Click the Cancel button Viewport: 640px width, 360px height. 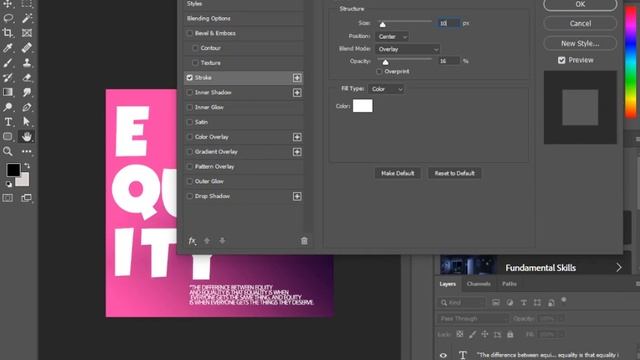tap(580, 23)
